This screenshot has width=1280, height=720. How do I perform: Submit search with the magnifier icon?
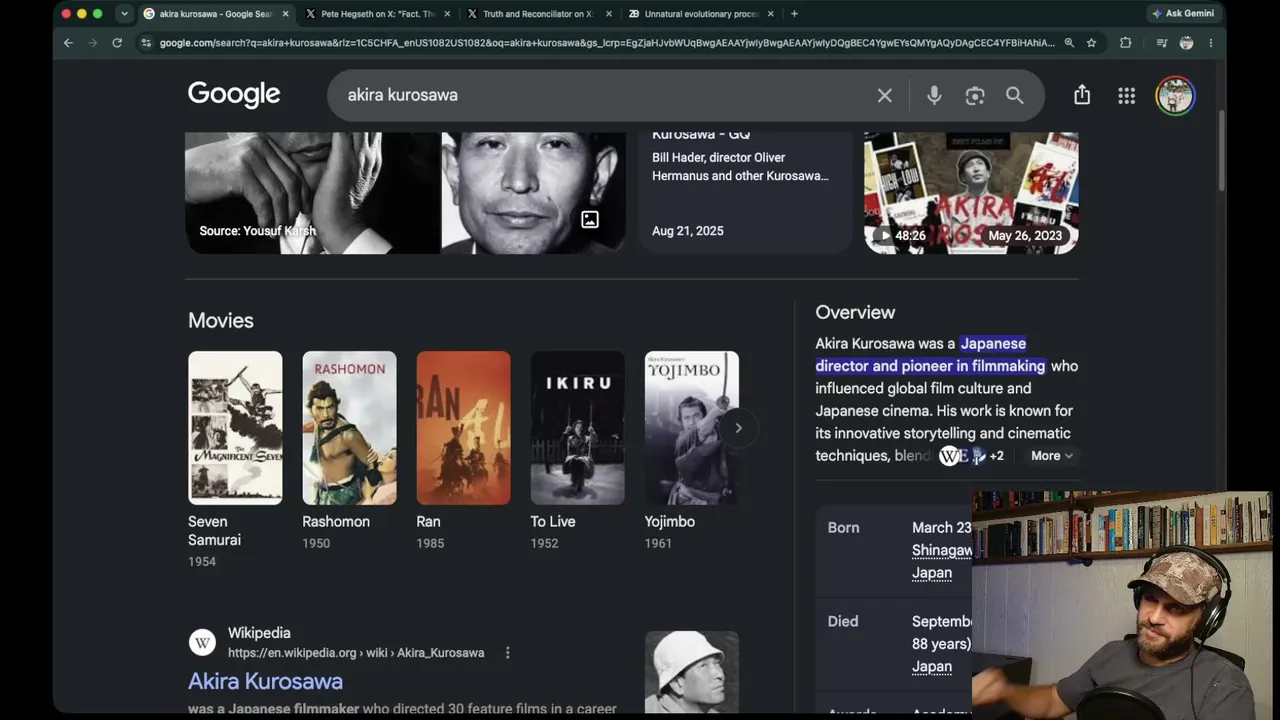pos(1015,95)
